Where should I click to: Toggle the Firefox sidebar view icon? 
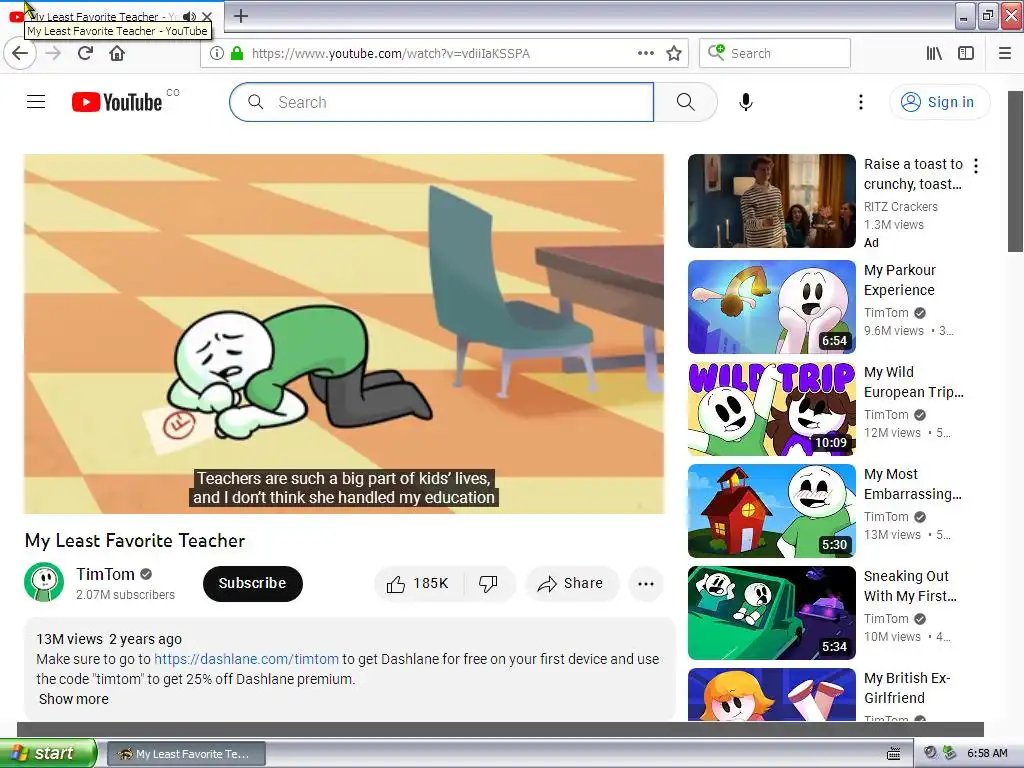coord(966,54)
